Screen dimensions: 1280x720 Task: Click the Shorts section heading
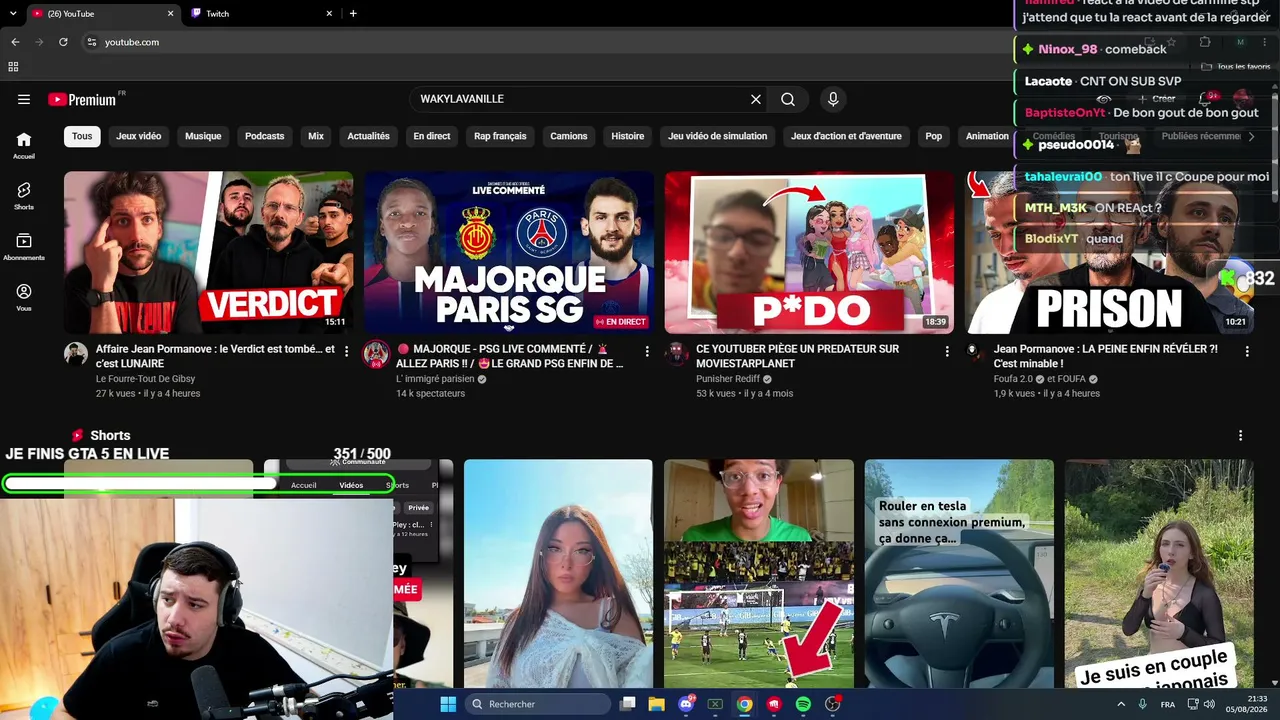(110, 435)
